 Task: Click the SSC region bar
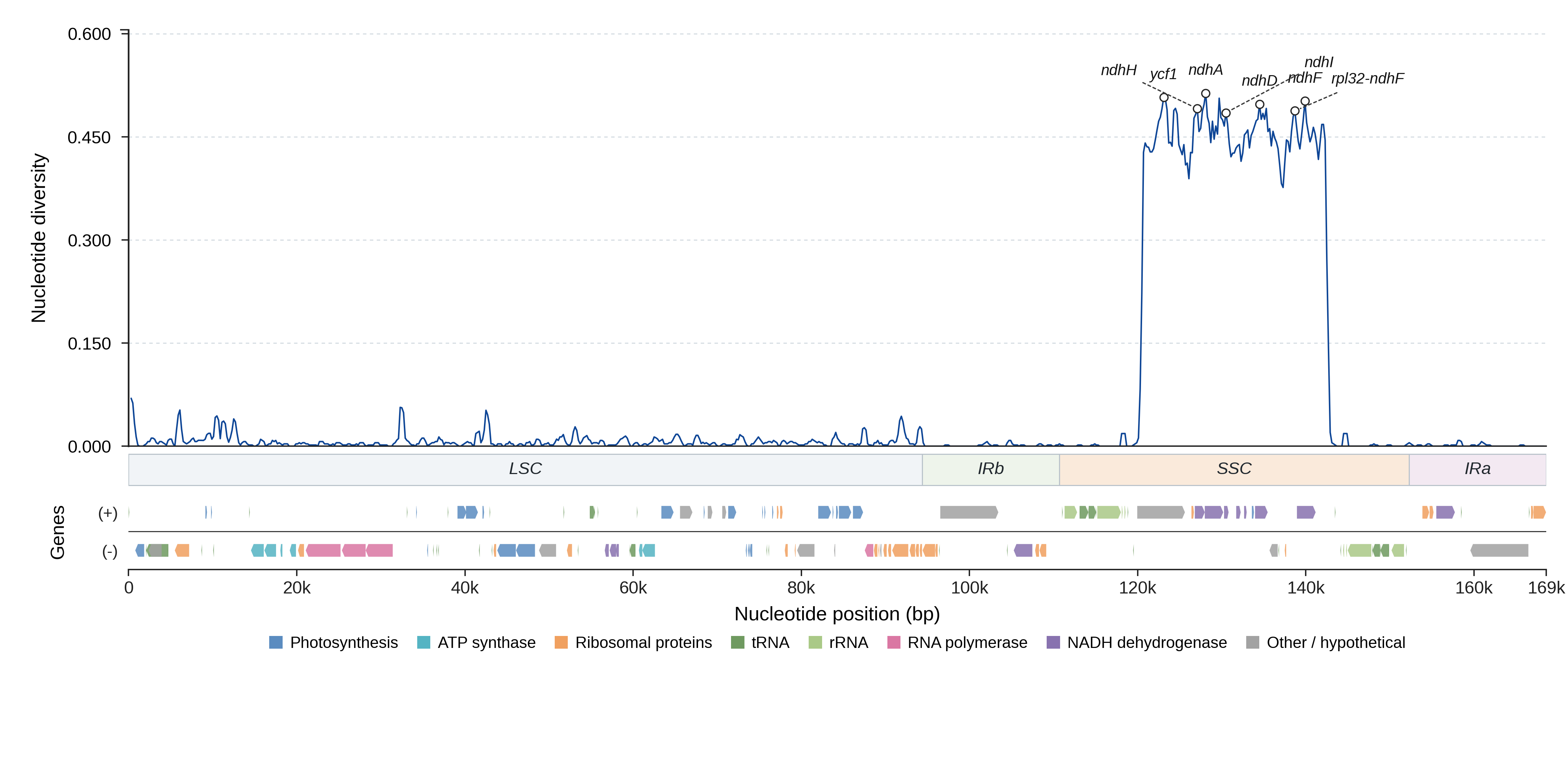click(x=1235, y=469)
